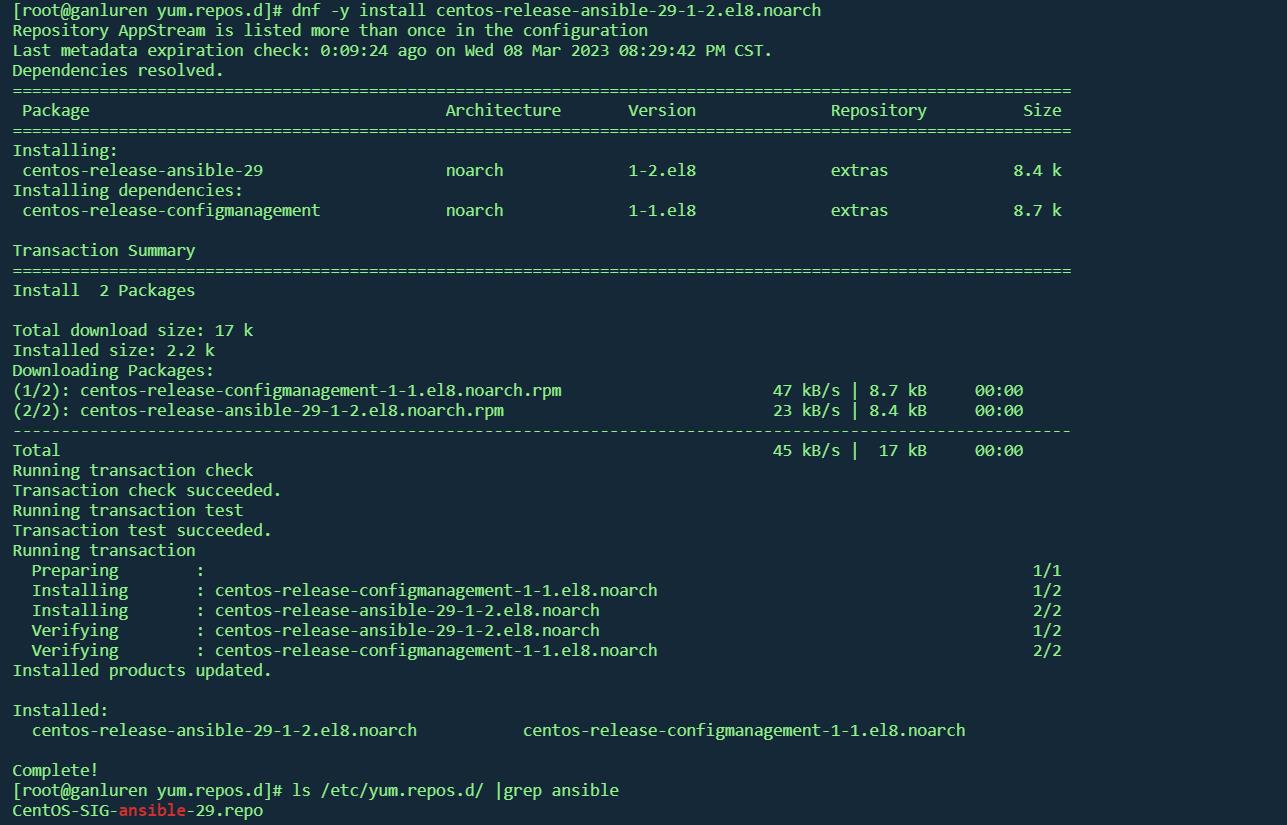Click 'Installed products updated.' line

pos(142,670)
